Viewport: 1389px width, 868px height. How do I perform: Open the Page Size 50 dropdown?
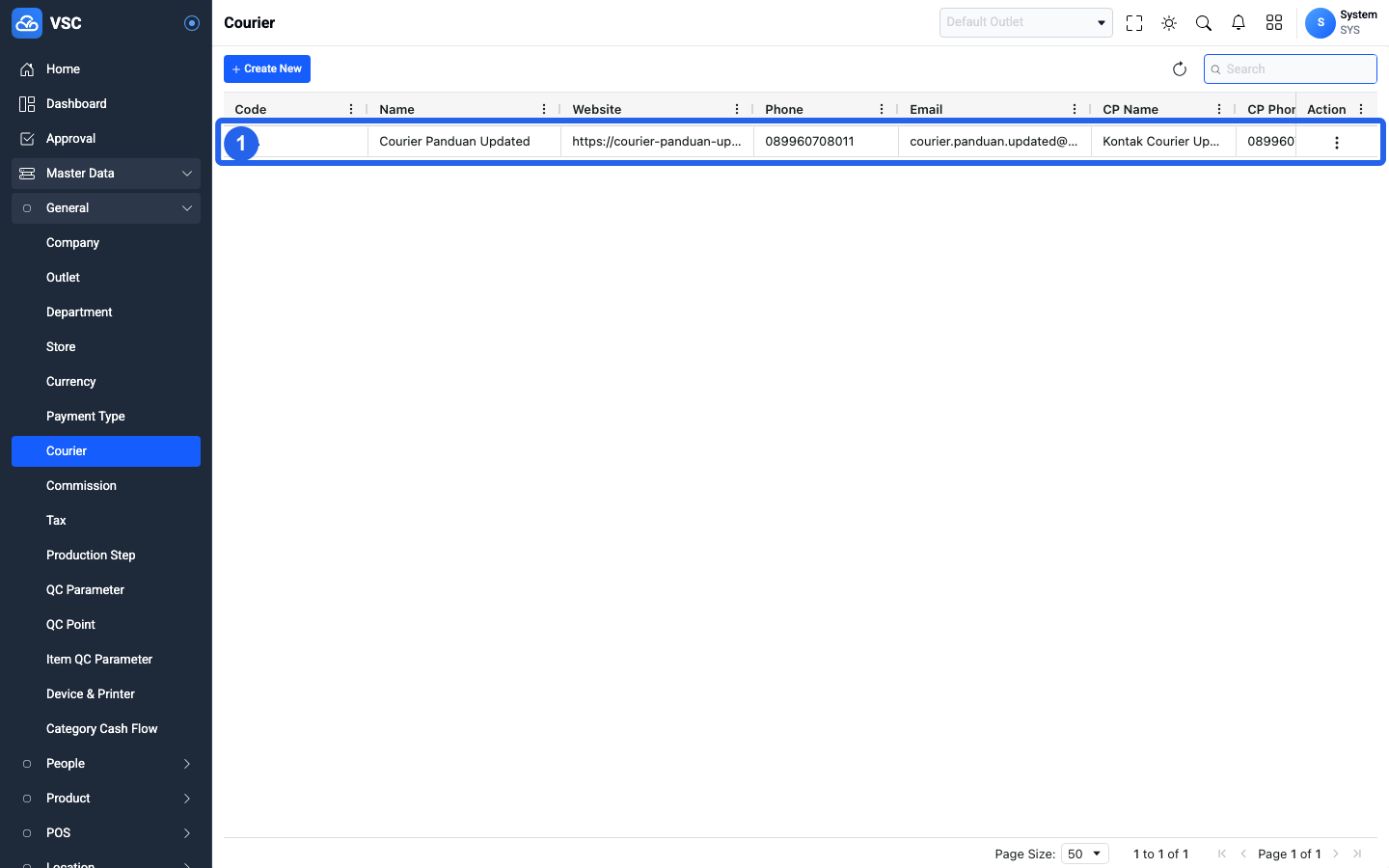1085,854
